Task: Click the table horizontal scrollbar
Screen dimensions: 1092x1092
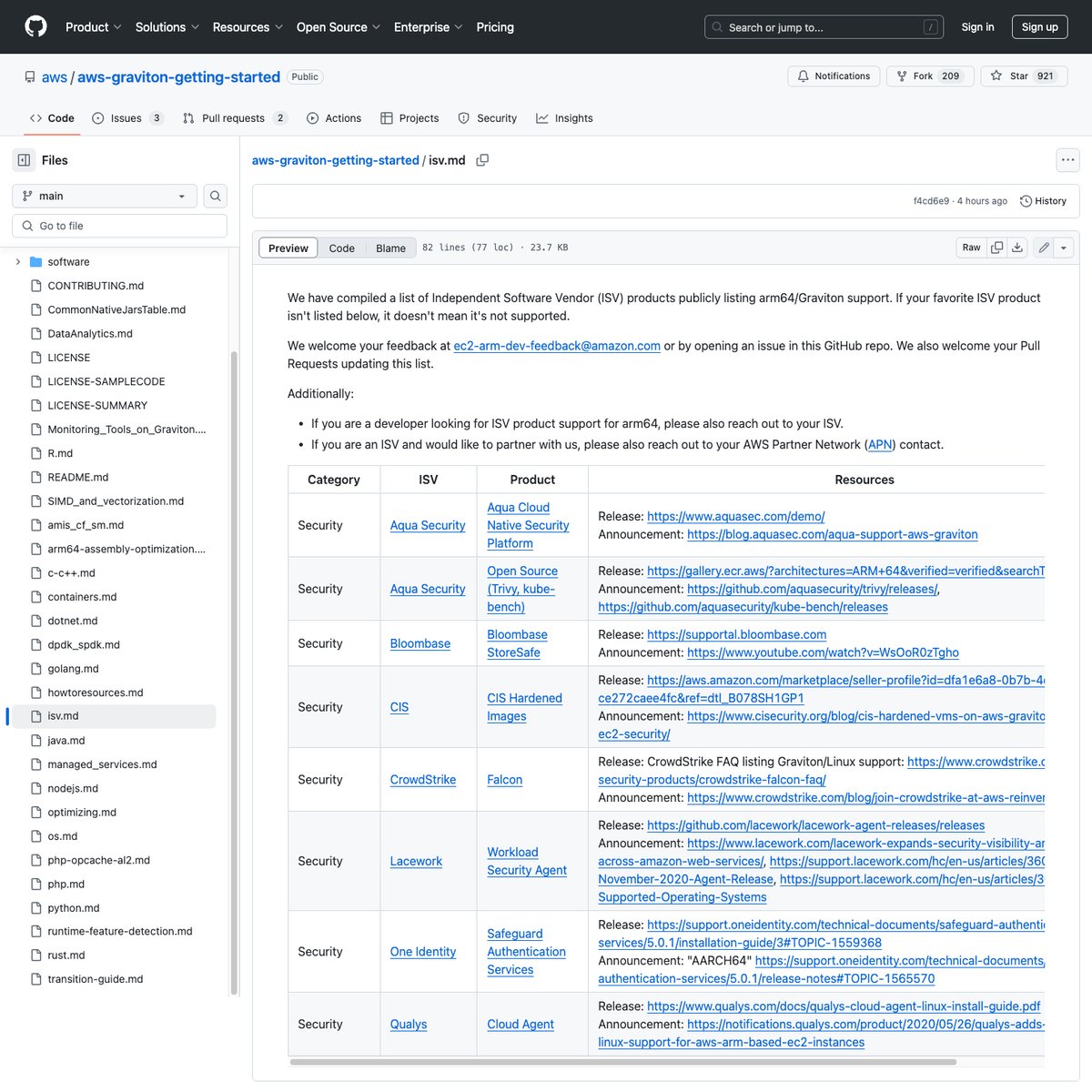Action: pyautogui.click(x=623, y=1062)
